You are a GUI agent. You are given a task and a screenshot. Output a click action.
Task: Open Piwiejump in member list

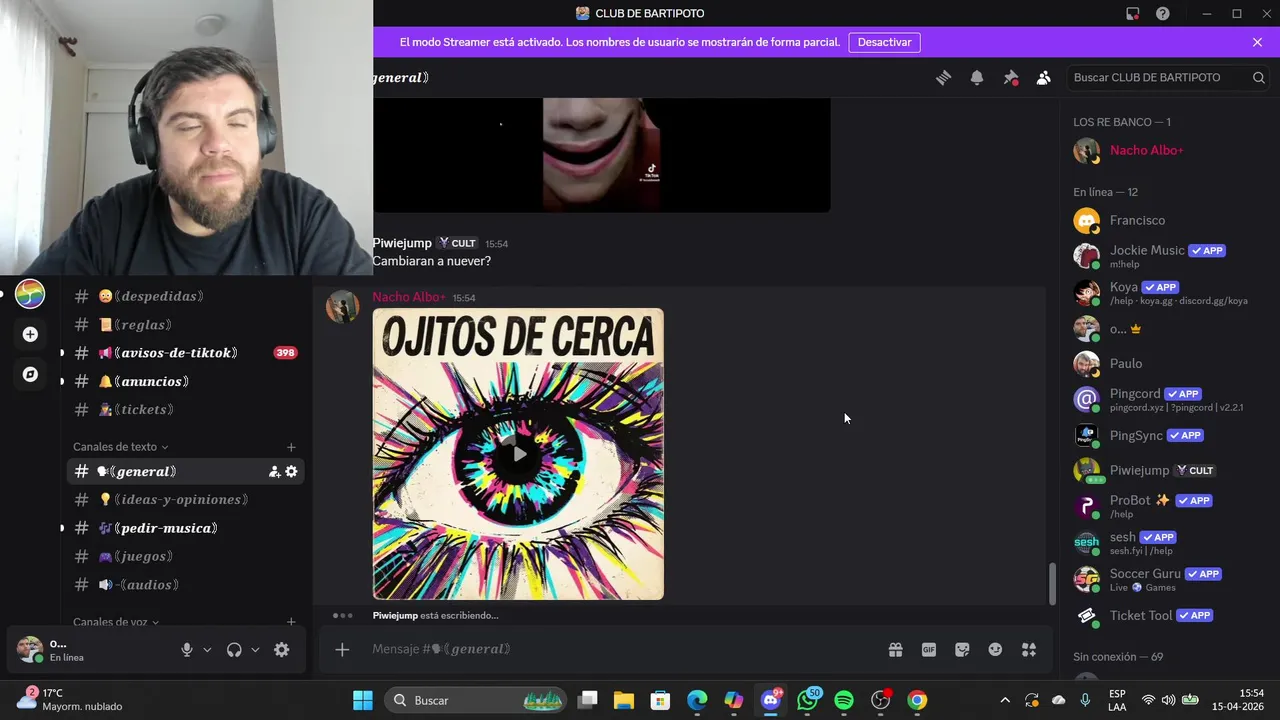coord(1168,471)
